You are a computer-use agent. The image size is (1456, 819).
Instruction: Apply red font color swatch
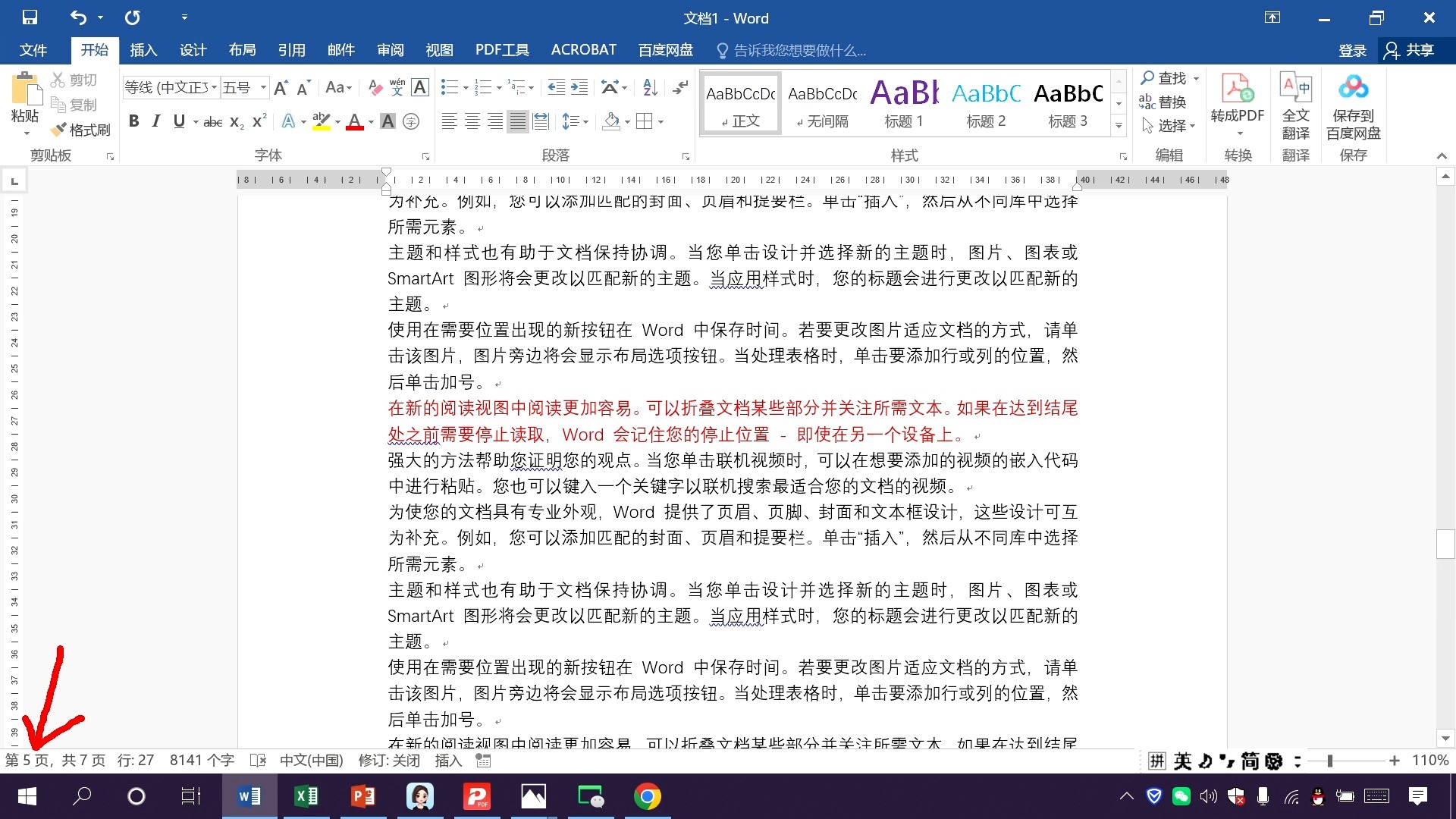[354, 121]
